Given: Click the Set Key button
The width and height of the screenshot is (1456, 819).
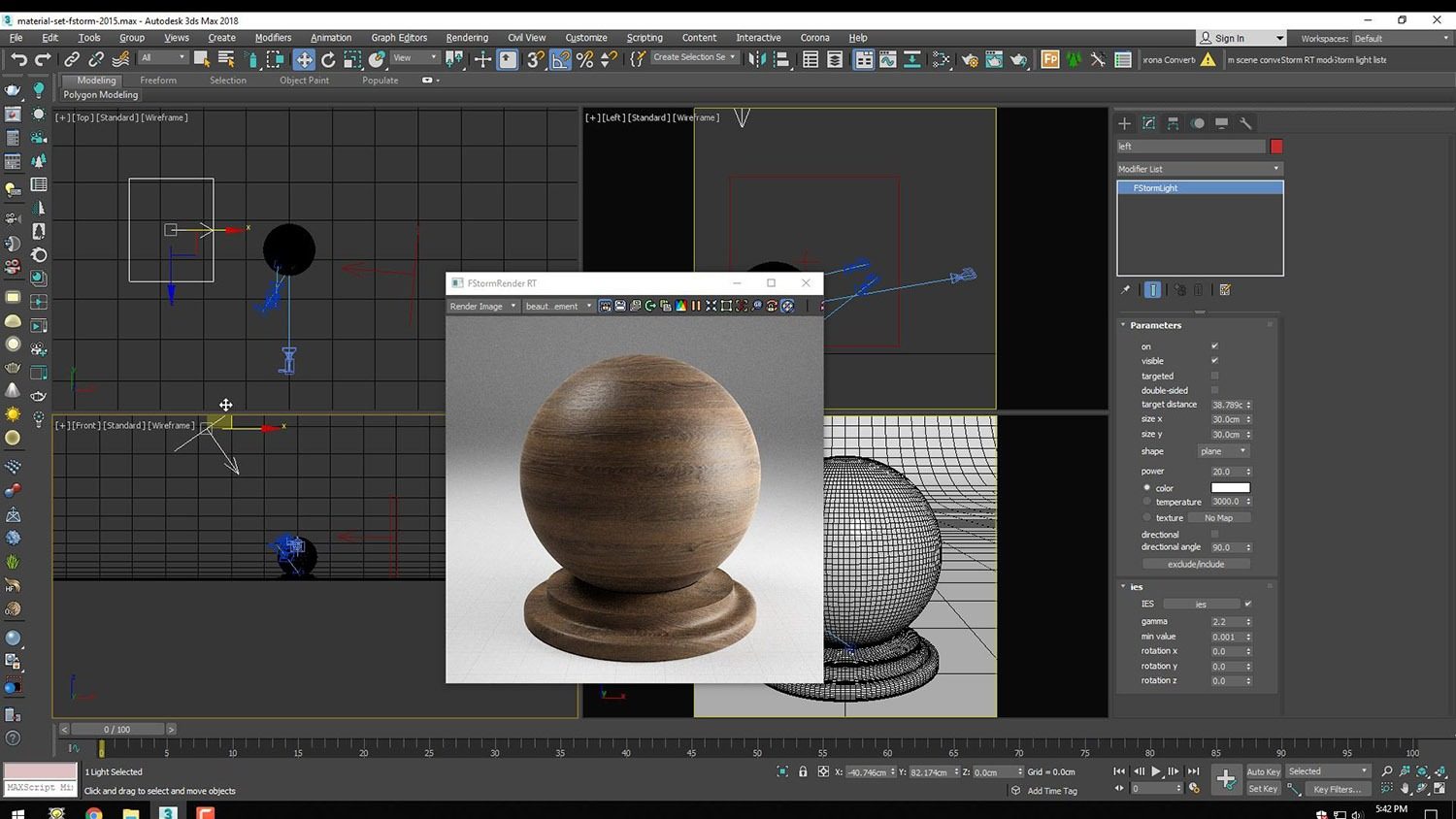Looking at the screenshot, I should coord(1263,789).
